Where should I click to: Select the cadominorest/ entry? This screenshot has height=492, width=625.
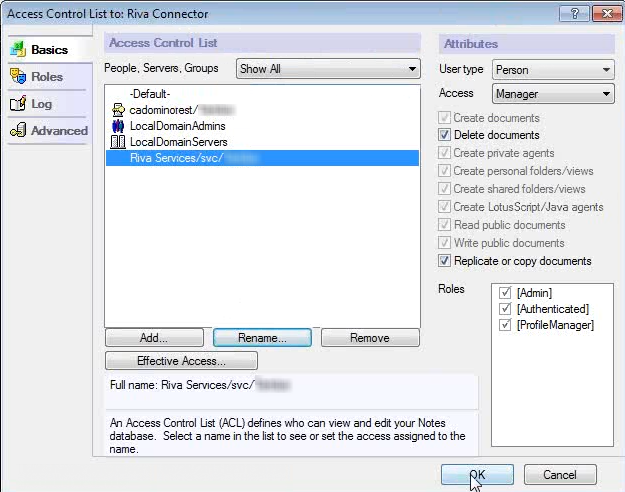[x=262, y=110]
